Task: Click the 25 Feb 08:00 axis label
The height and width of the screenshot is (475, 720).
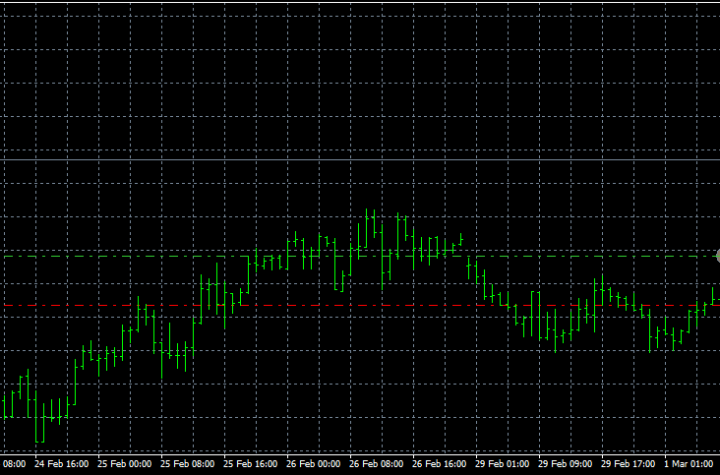Action: (x=189, y=464)
